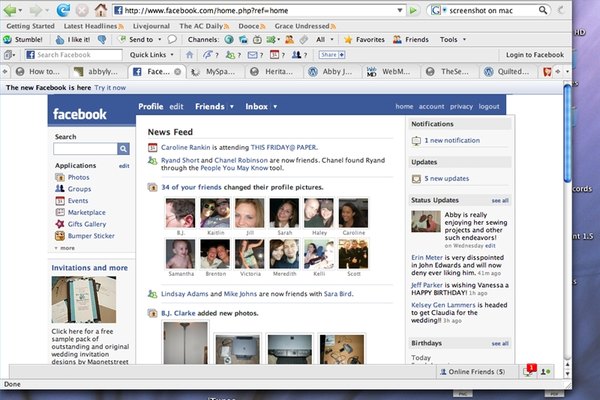Click the wedding invitation ad image
600x400 pixels.
tap(84, 300)
